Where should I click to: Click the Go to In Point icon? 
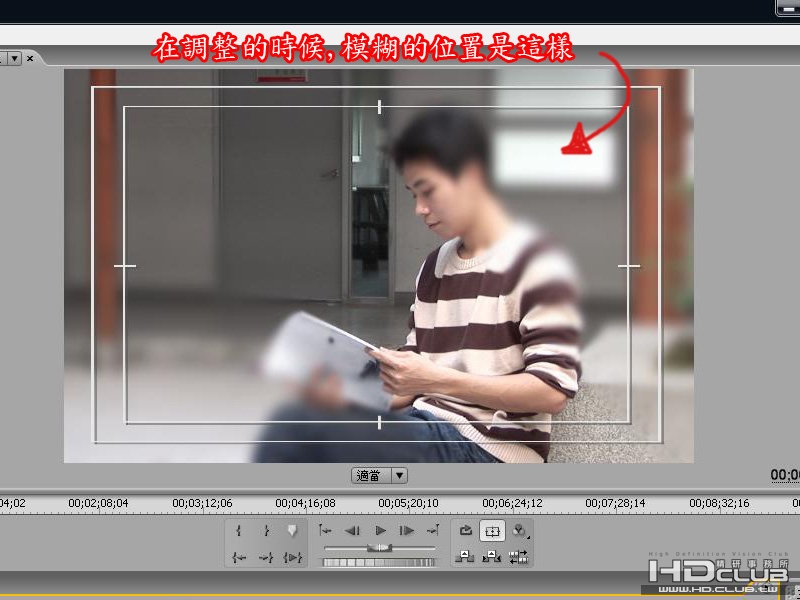[238, 557]
